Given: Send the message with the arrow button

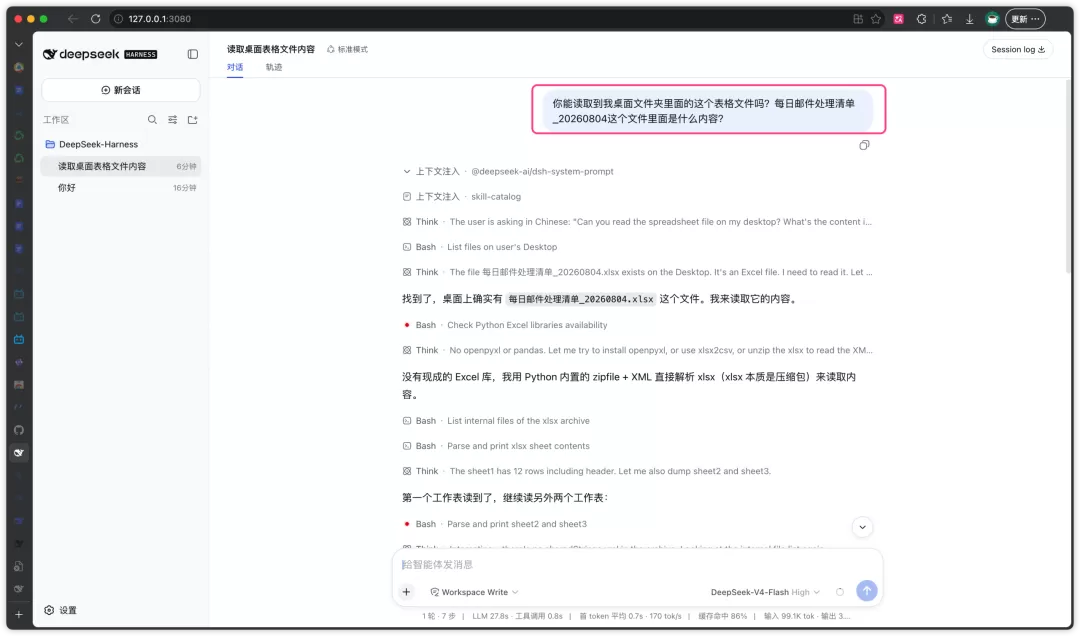Looking at the screenshot, I should [866, 591].
